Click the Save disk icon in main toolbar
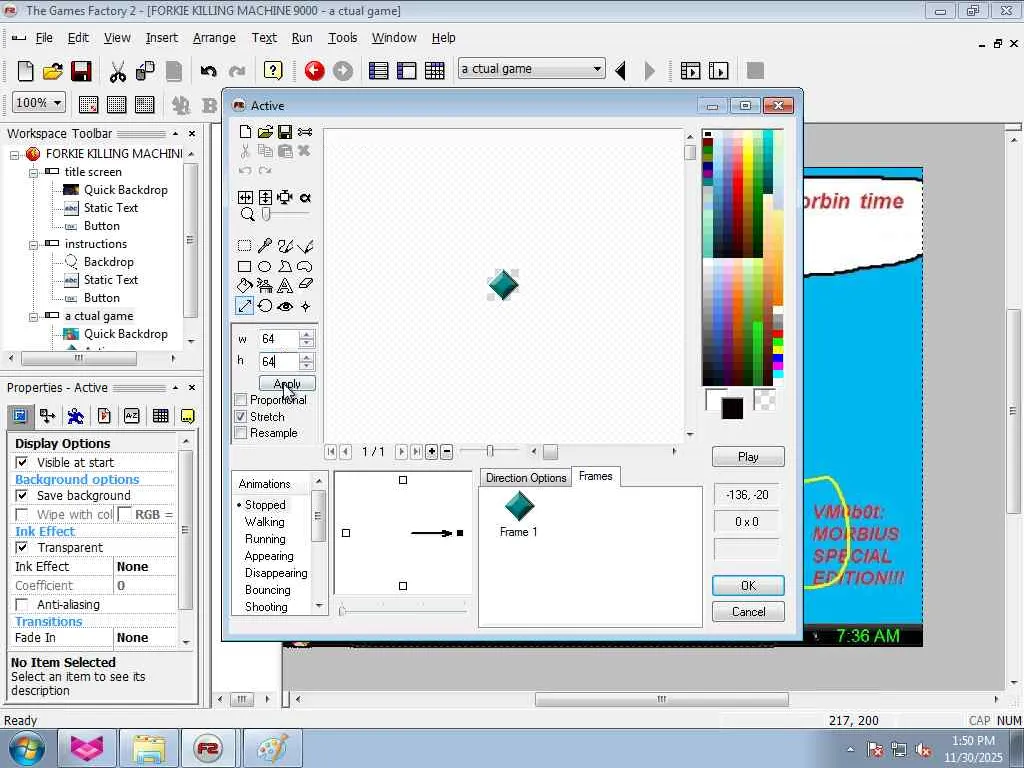 (x=81, y=71)
